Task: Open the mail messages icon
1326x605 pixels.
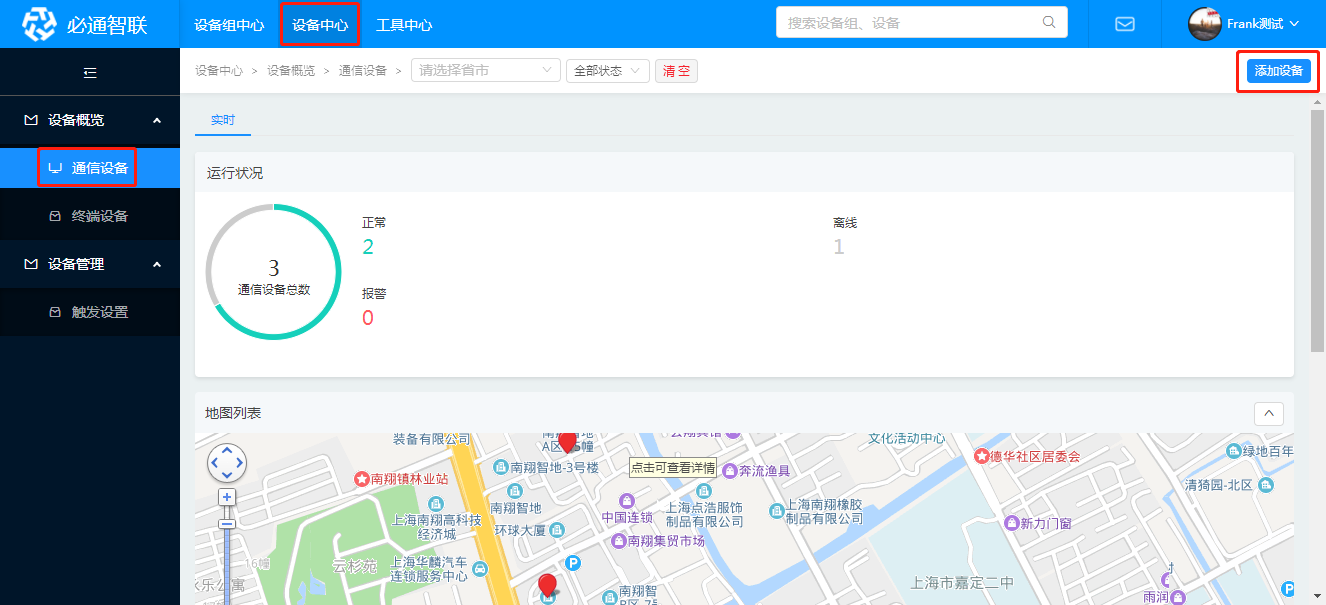Action: pyautogui.click(x=1124, y=24)
